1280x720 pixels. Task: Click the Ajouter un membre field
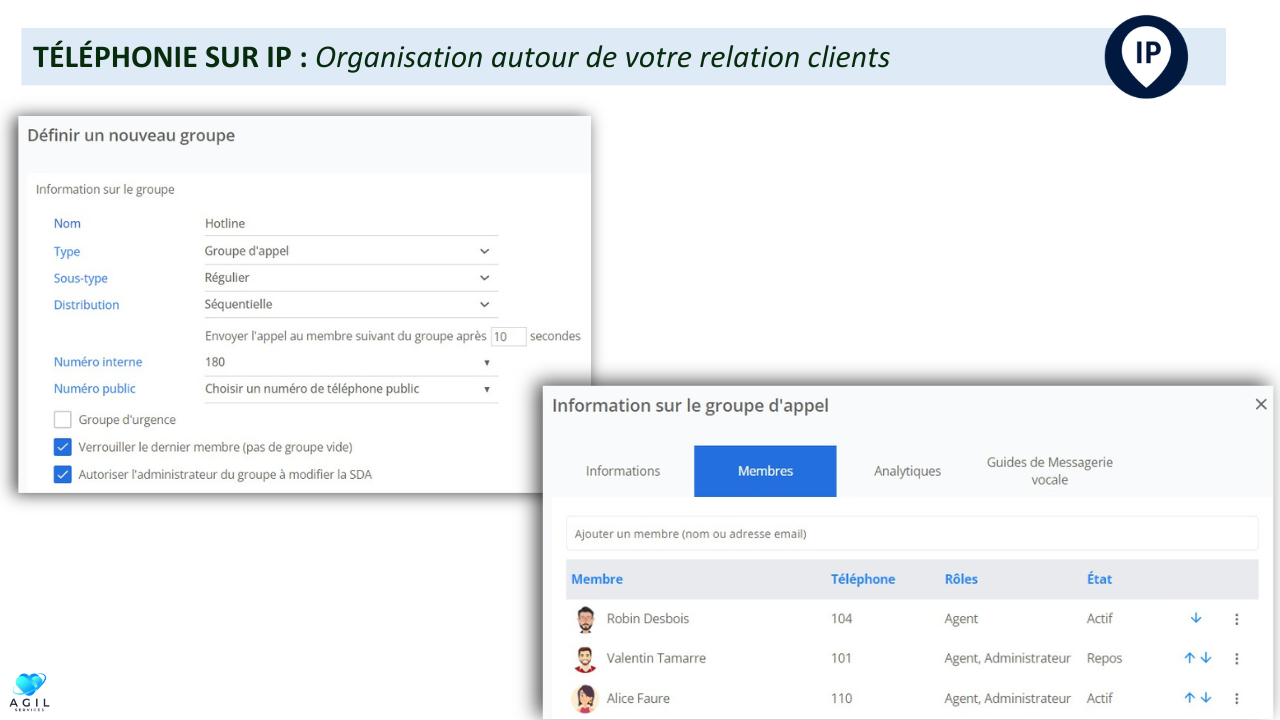tap(911, 534)
